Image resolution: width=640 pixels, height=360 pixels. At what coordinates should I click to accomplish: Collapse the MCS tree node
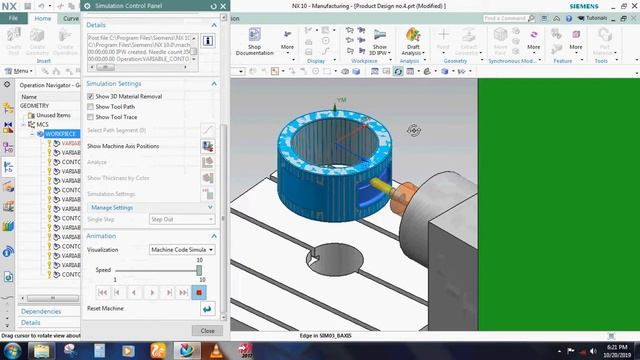(24, 124)
